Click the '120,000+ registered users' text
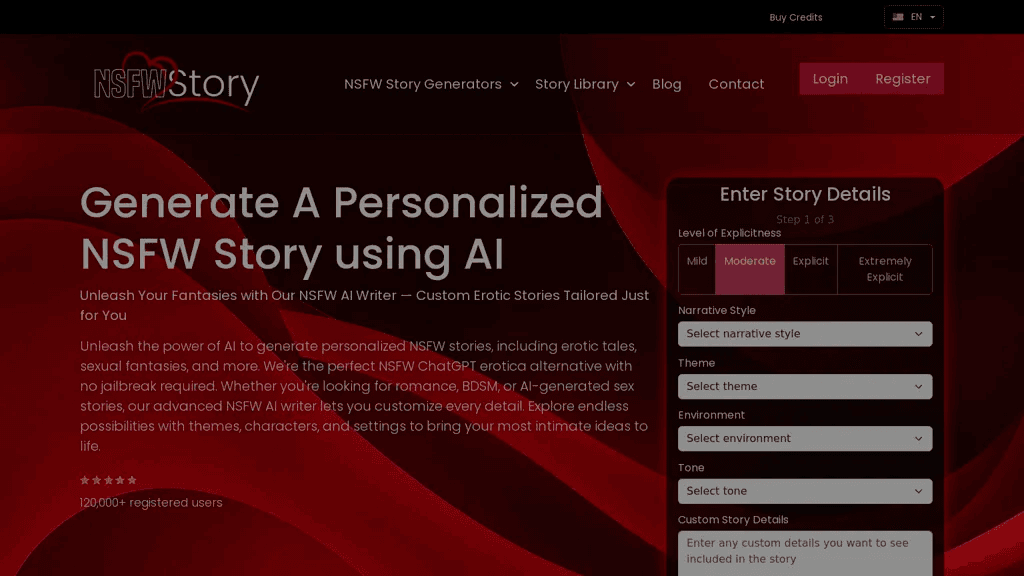This screenshot has width=1024, height=576. click(151, 502)
